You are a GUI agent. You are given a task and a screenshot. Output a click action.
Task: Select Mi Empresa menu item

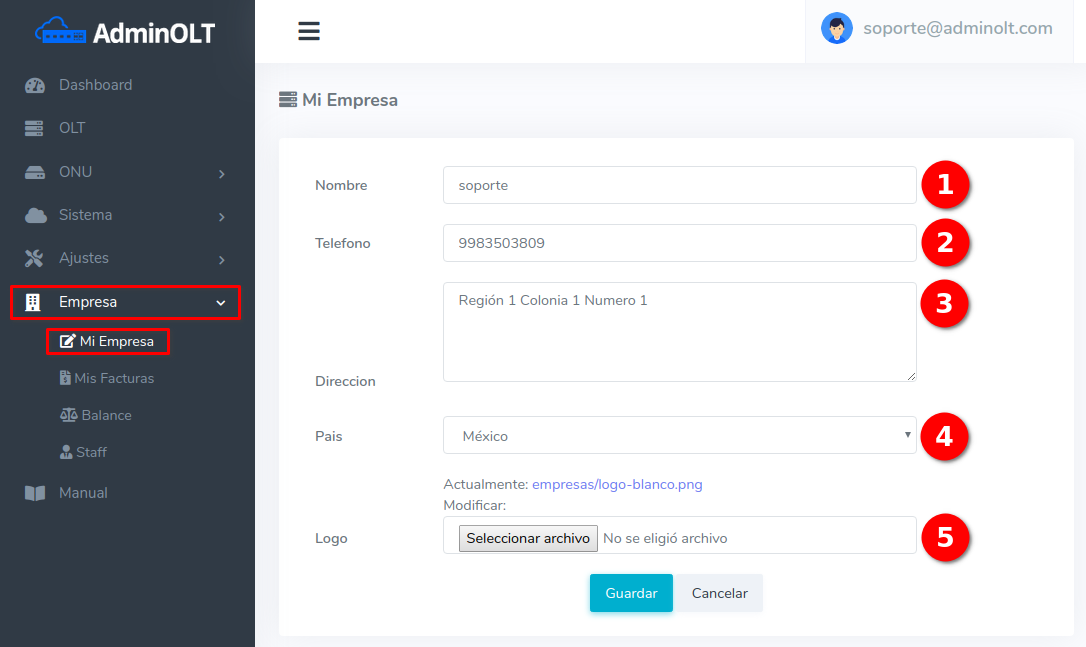108,342
